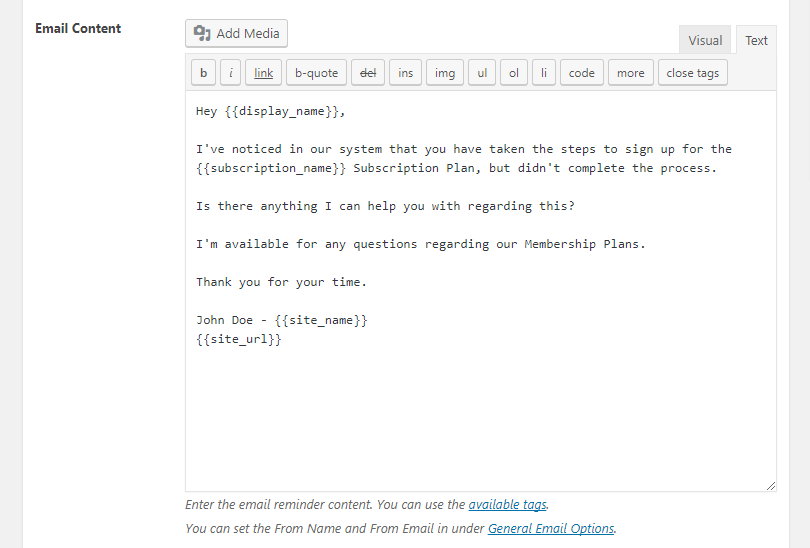Click the italic 'i' quicktag button
This screenshot has width=810, height=548.
point(231,73)
